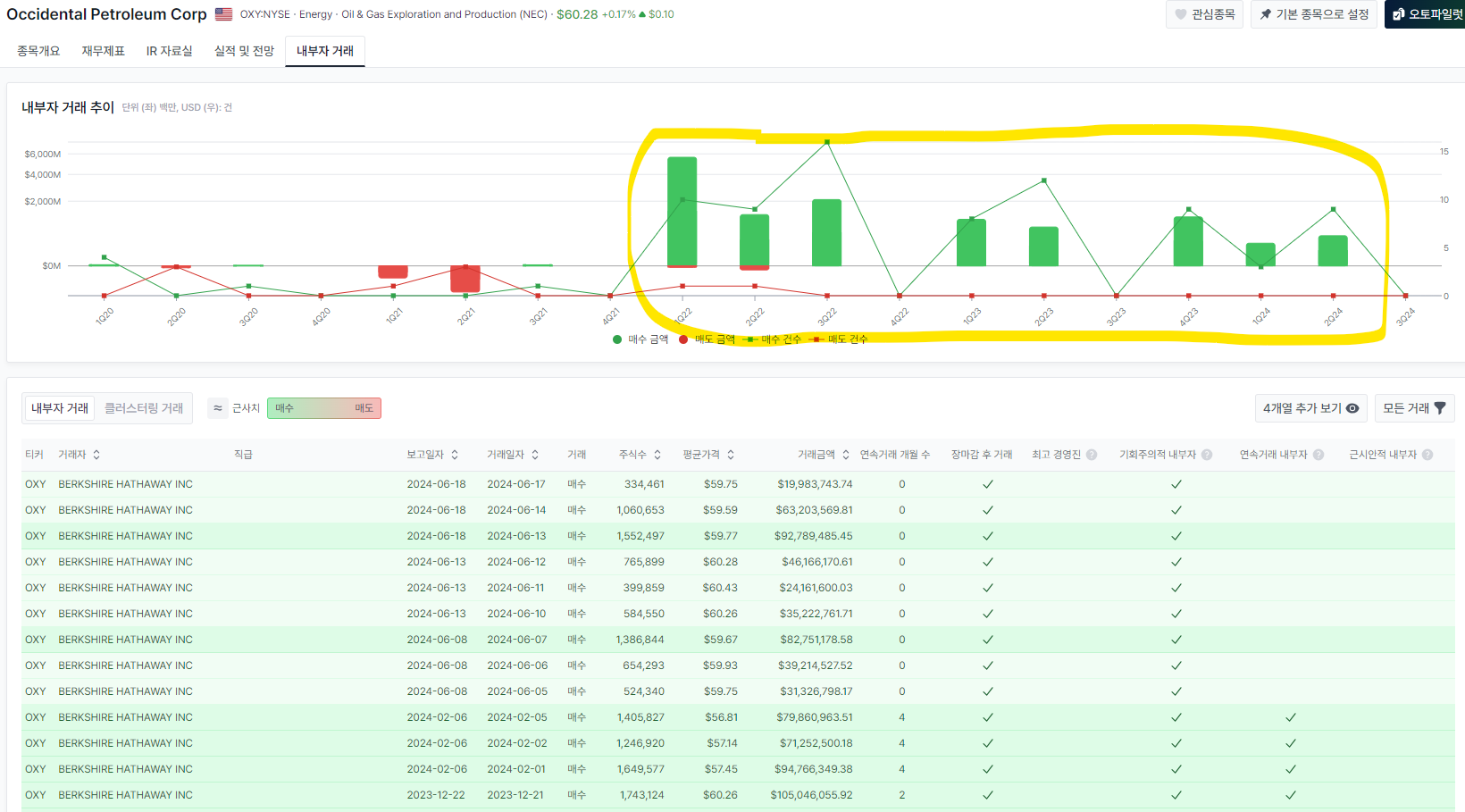Click the heart icon on 관심종목 button

pos(1180,14)
